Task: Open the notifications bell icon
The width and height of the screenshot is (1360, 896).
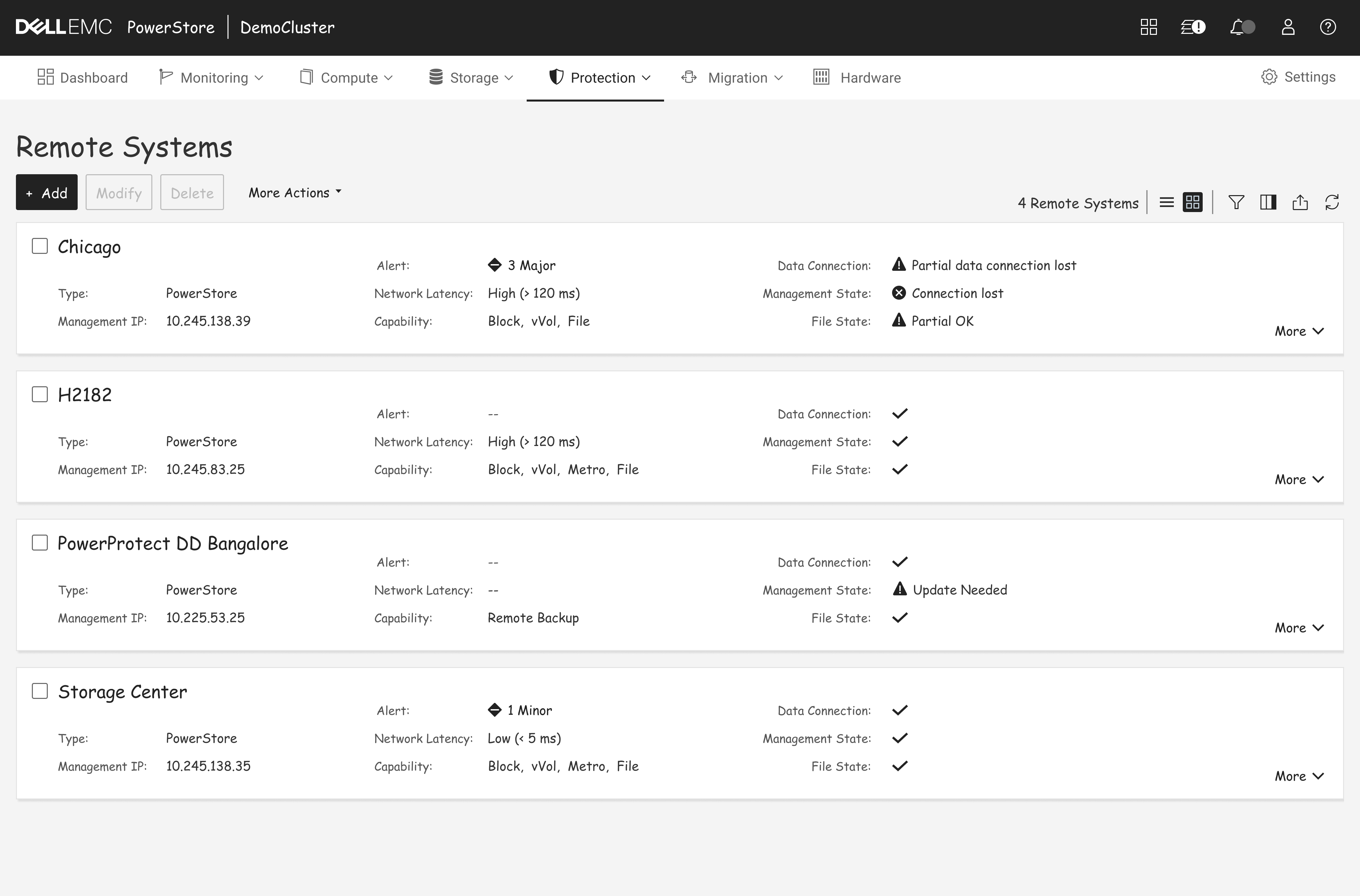Action: [1238, 28]
